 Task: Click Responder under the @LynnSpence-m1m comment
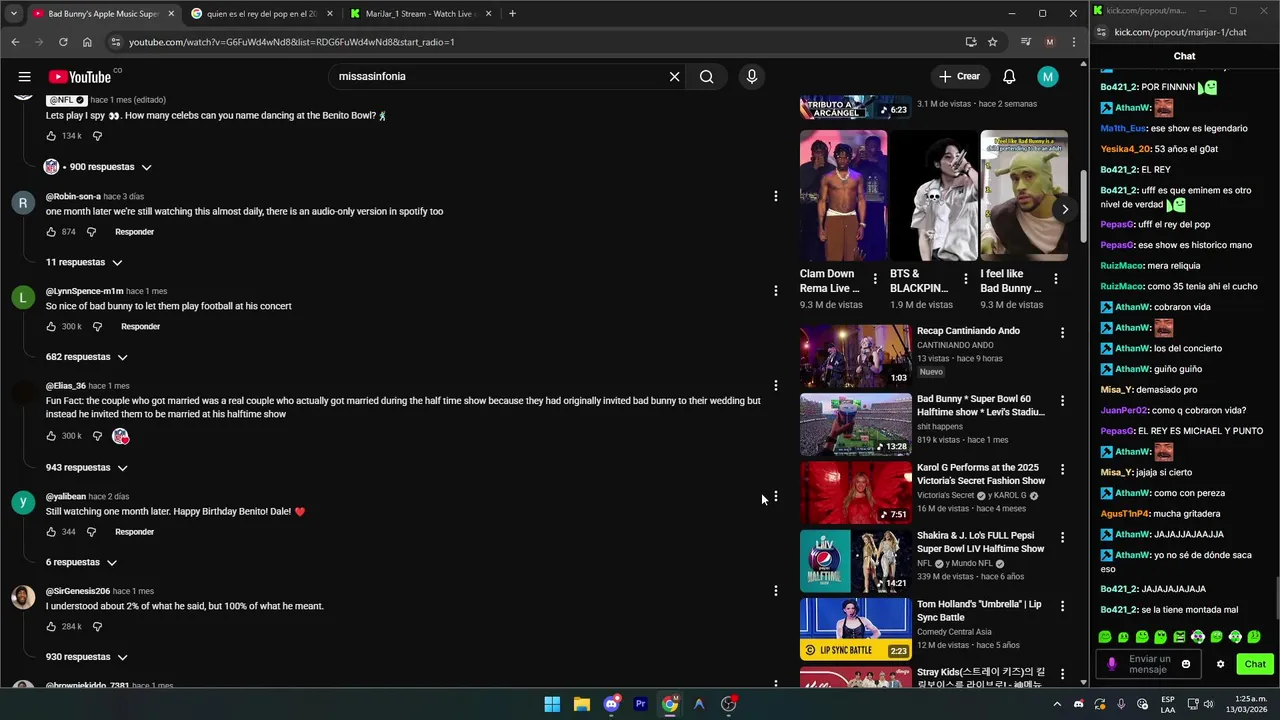pyautogui.click(x=140, y=327)
